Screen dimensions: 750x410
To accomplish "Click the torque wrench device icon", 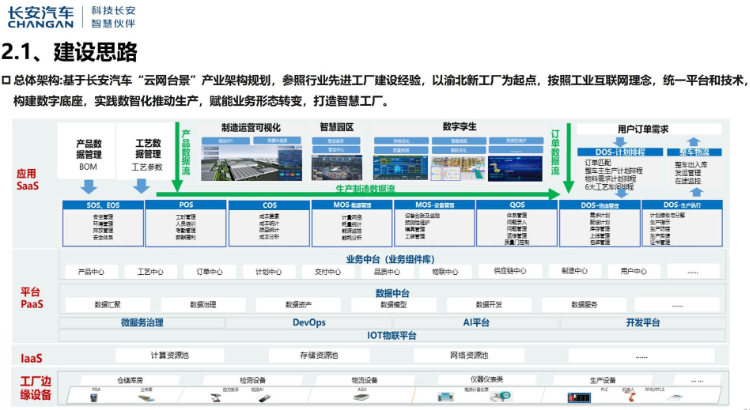I will (216, 398).
